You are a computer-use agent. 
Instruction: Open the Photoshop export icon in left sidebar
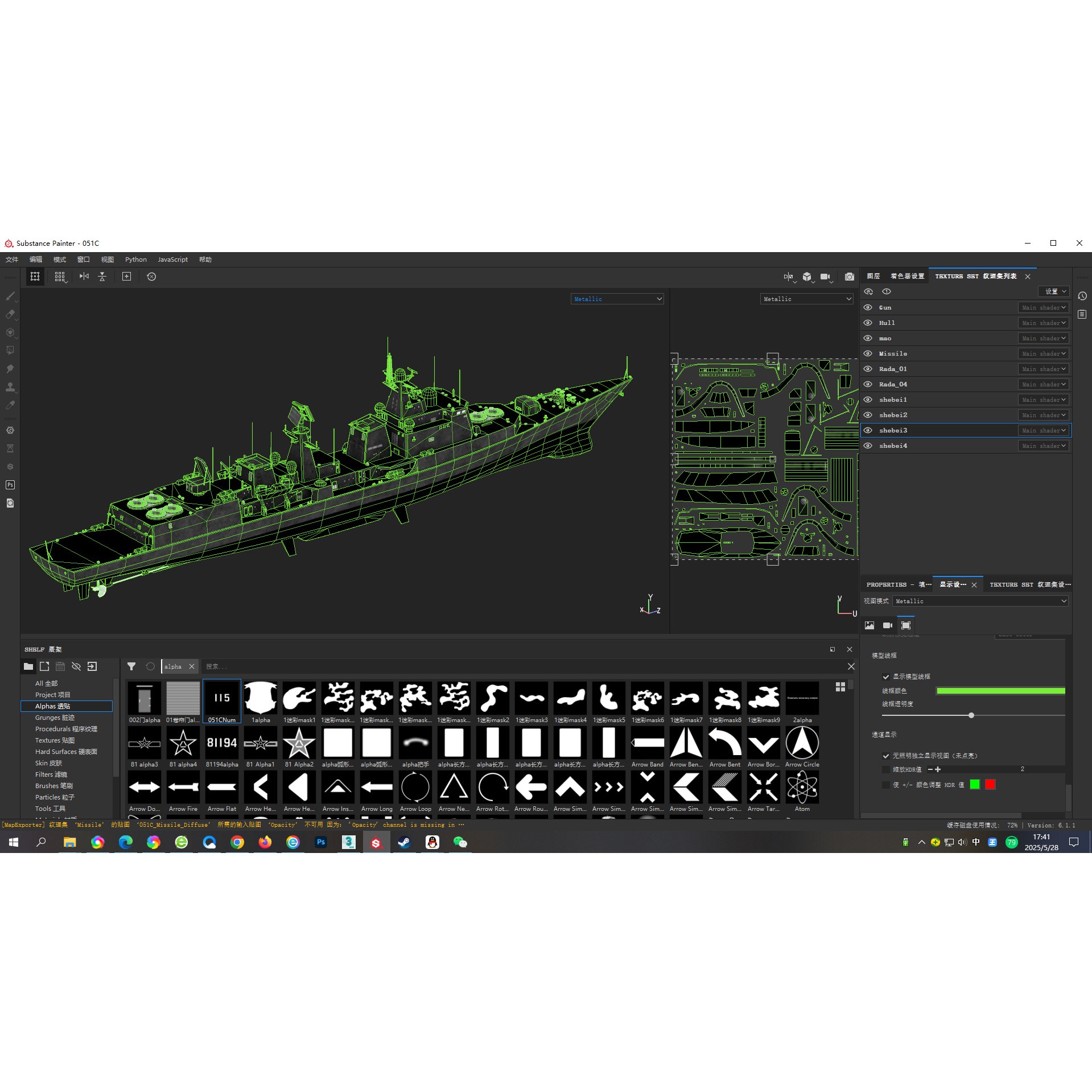[x=10, y=484]
